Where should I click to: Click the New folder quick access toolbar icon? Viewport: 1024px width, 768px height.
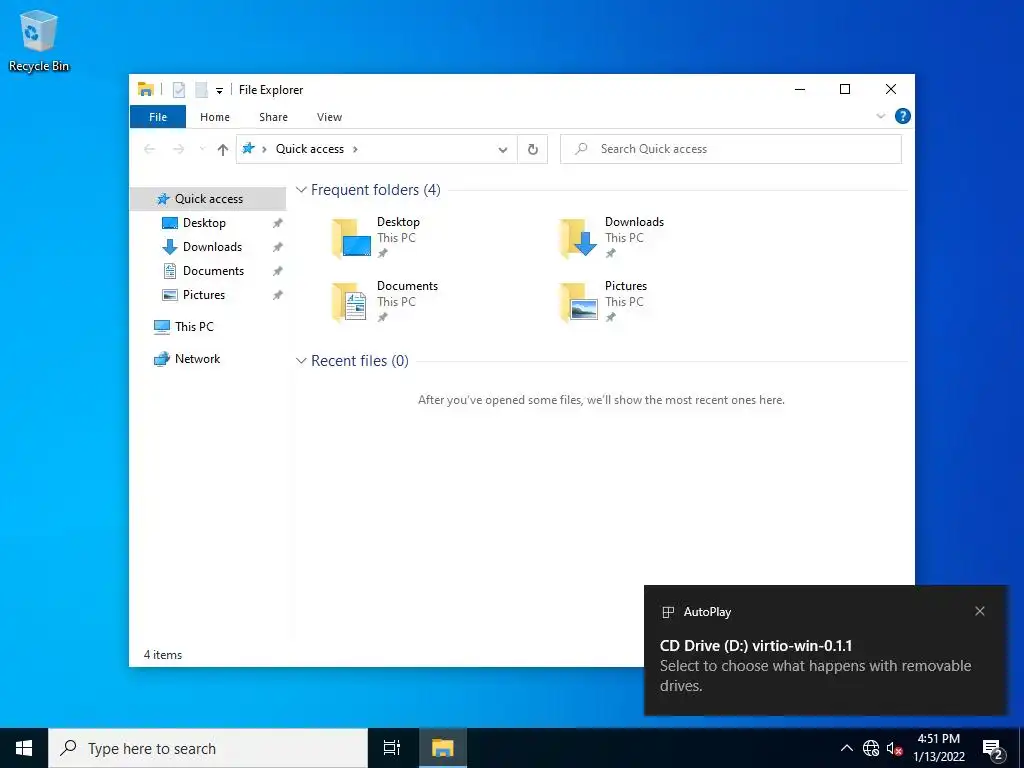[x=201, y=89]
